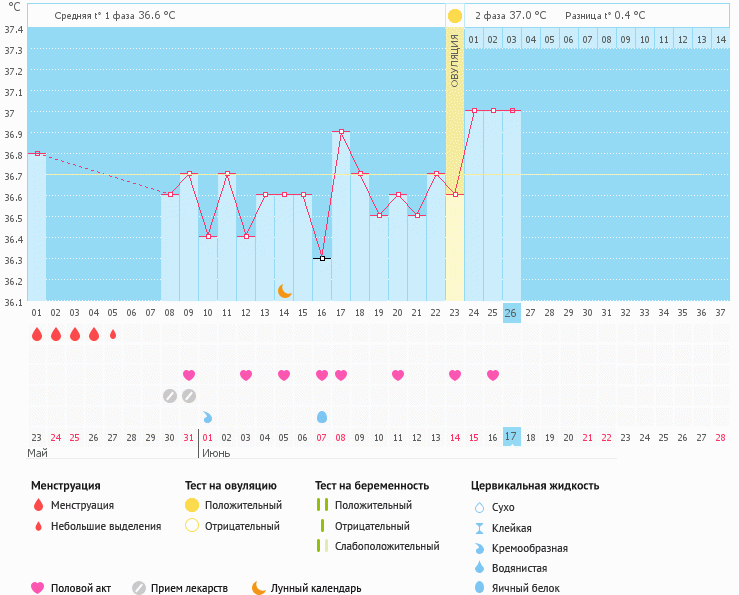739x595 pixels.
Task: Click the Прием лекарств legend icon
Action: (x=139, y=588)
